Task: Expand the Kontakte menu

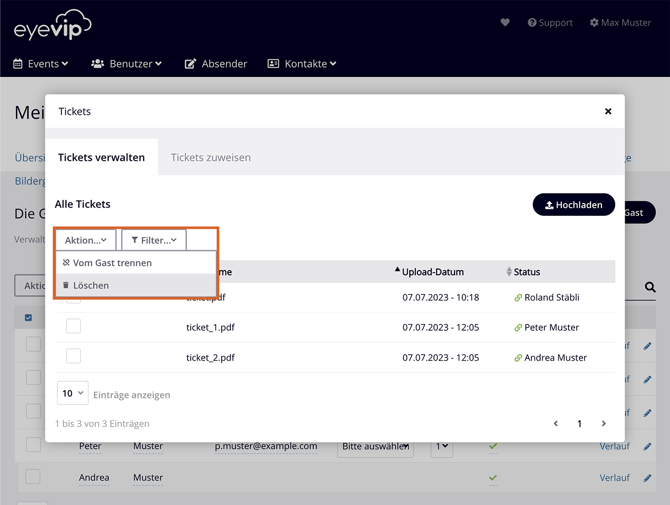Action: click(x=302, y=64)
